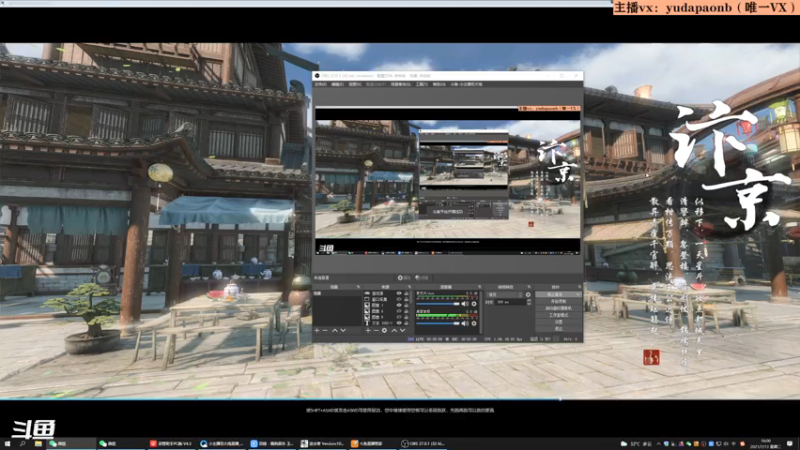Pop out the Sources dock with its header icon
The width and height of the screenshot is (800, 450).
click(410, 286)
